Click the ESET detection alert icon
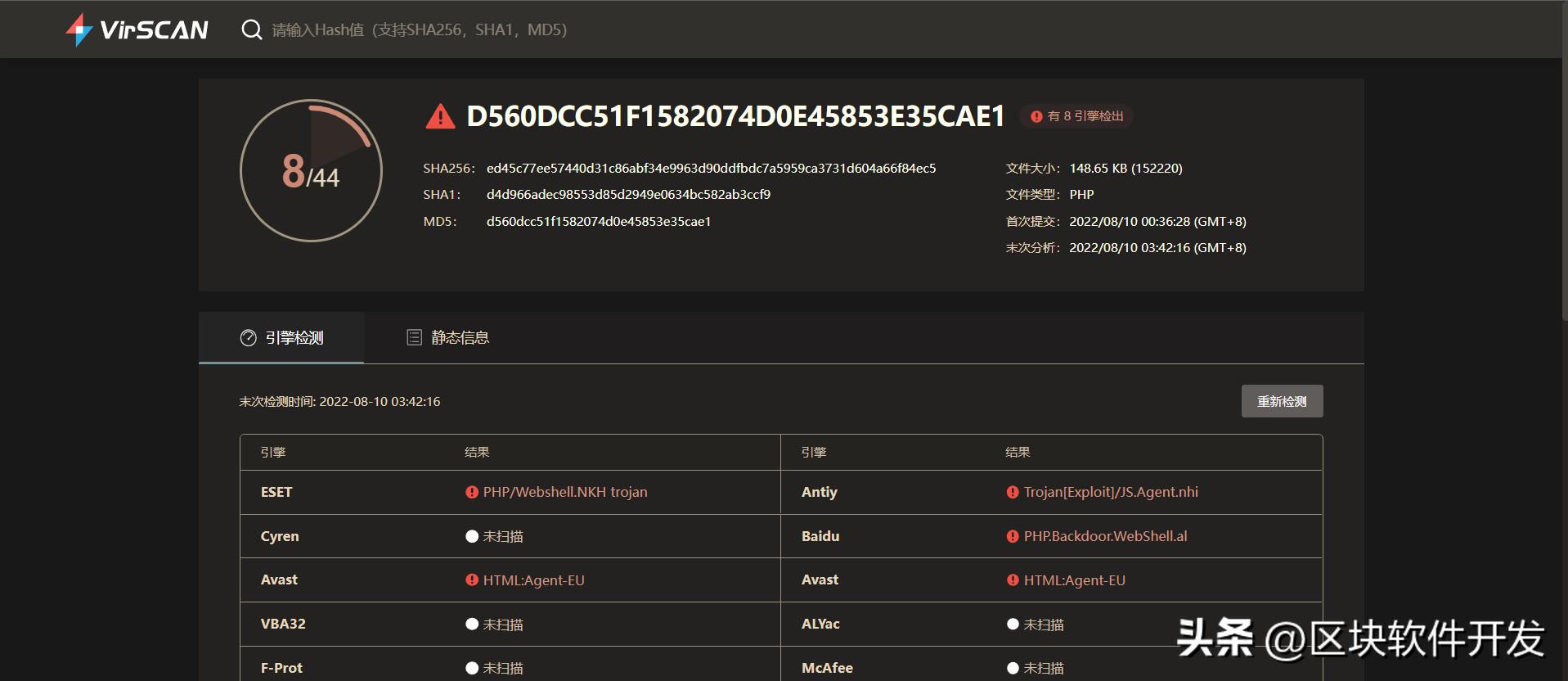 point(472,492)
